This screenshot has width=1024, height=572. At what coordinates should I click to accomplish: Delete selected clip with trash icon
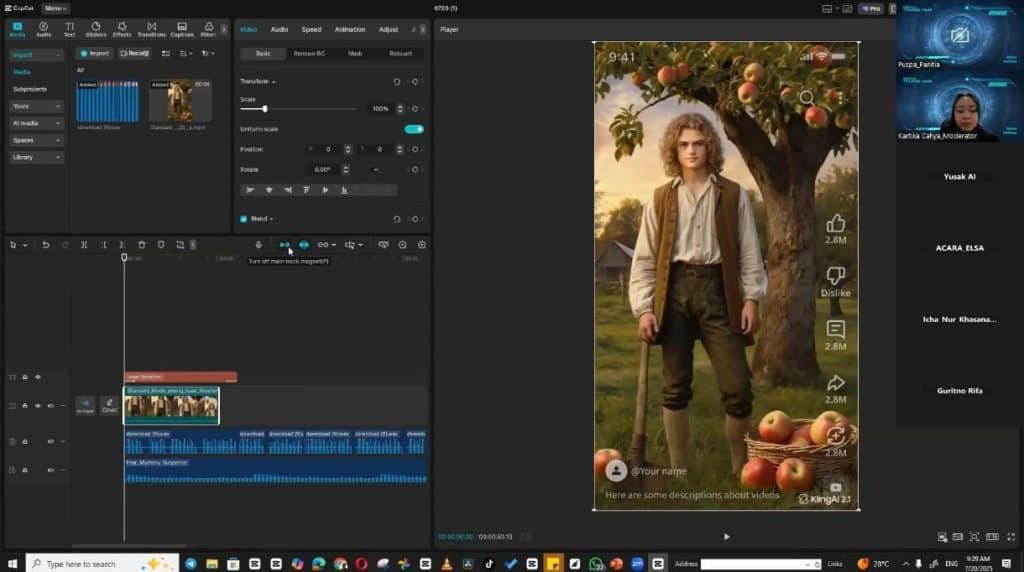(141, 245)
